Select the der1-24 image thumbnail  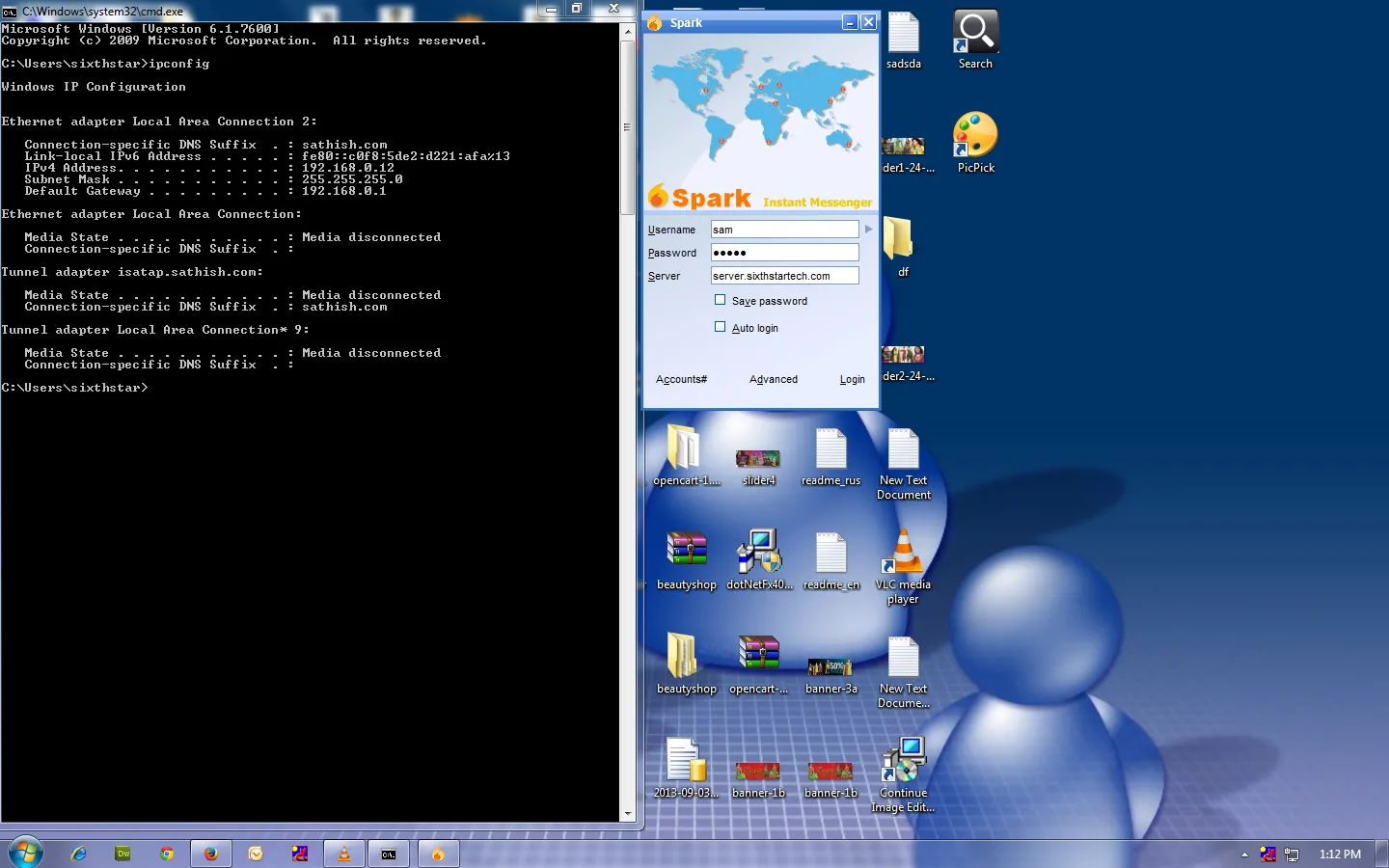pyautogui.click(x=903, y=147)
